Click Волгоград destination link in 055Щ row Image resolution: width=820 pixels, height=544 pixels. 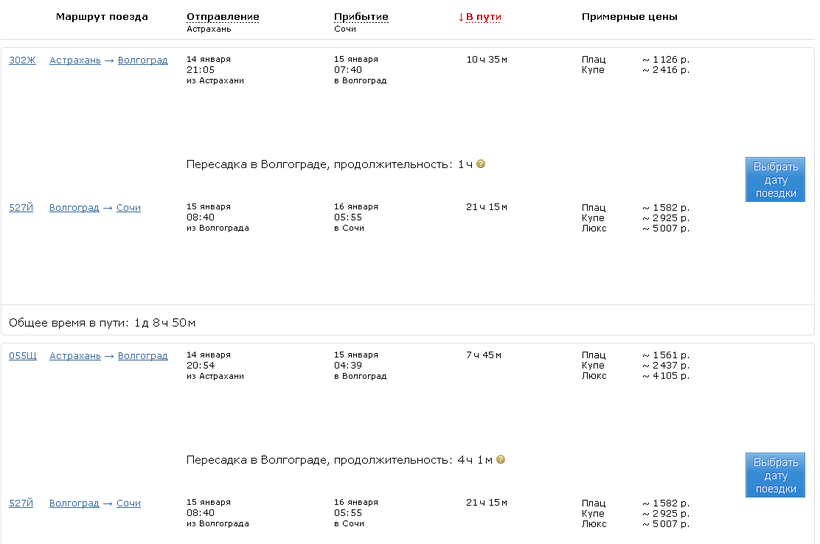click(143, 356)
